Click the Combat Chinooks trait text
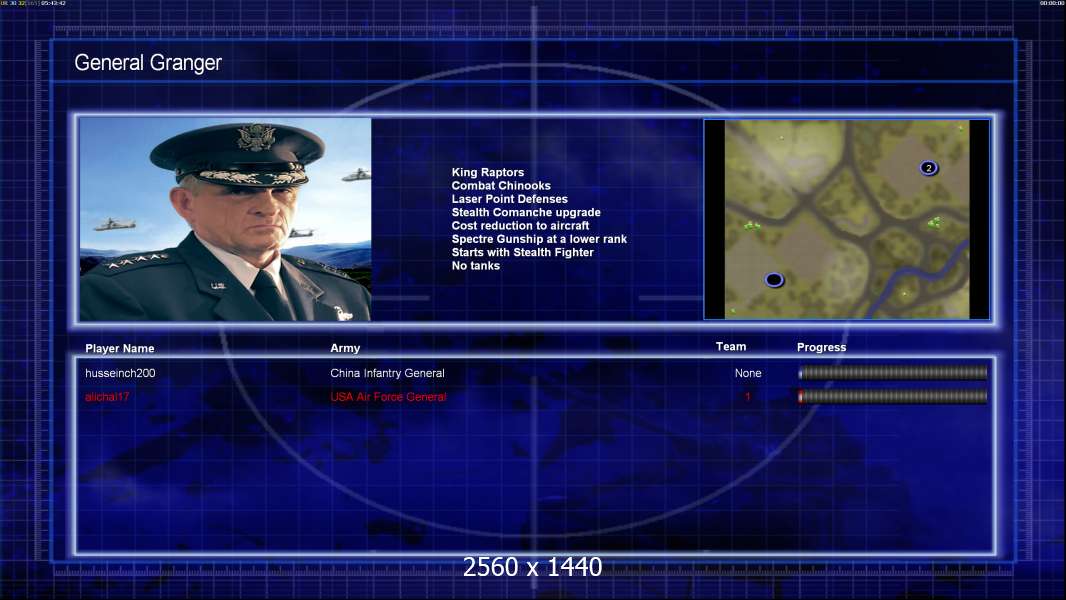Viewport: 1066px width, 600px height. [501, 186]
